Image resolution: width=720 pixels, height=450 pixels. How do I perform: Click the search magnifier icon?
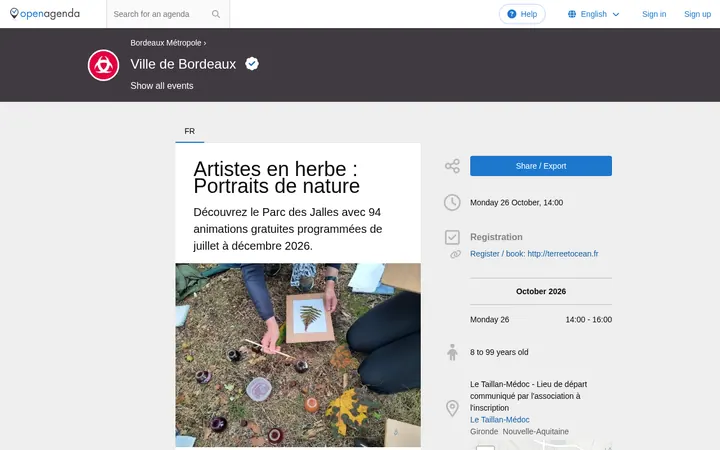point(216,14)
